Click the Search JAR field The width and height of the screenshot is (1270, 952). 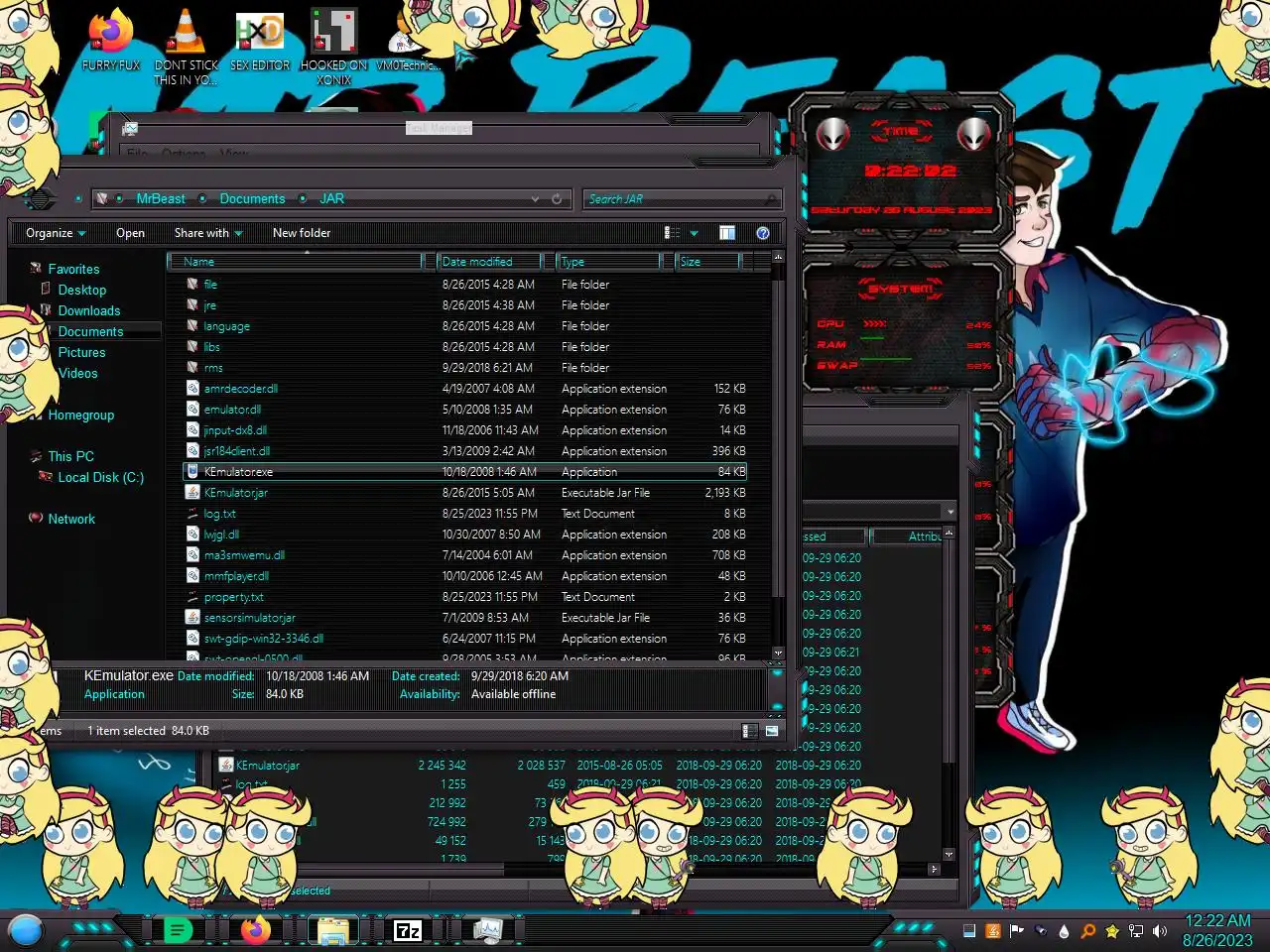[x=682, y=199]
